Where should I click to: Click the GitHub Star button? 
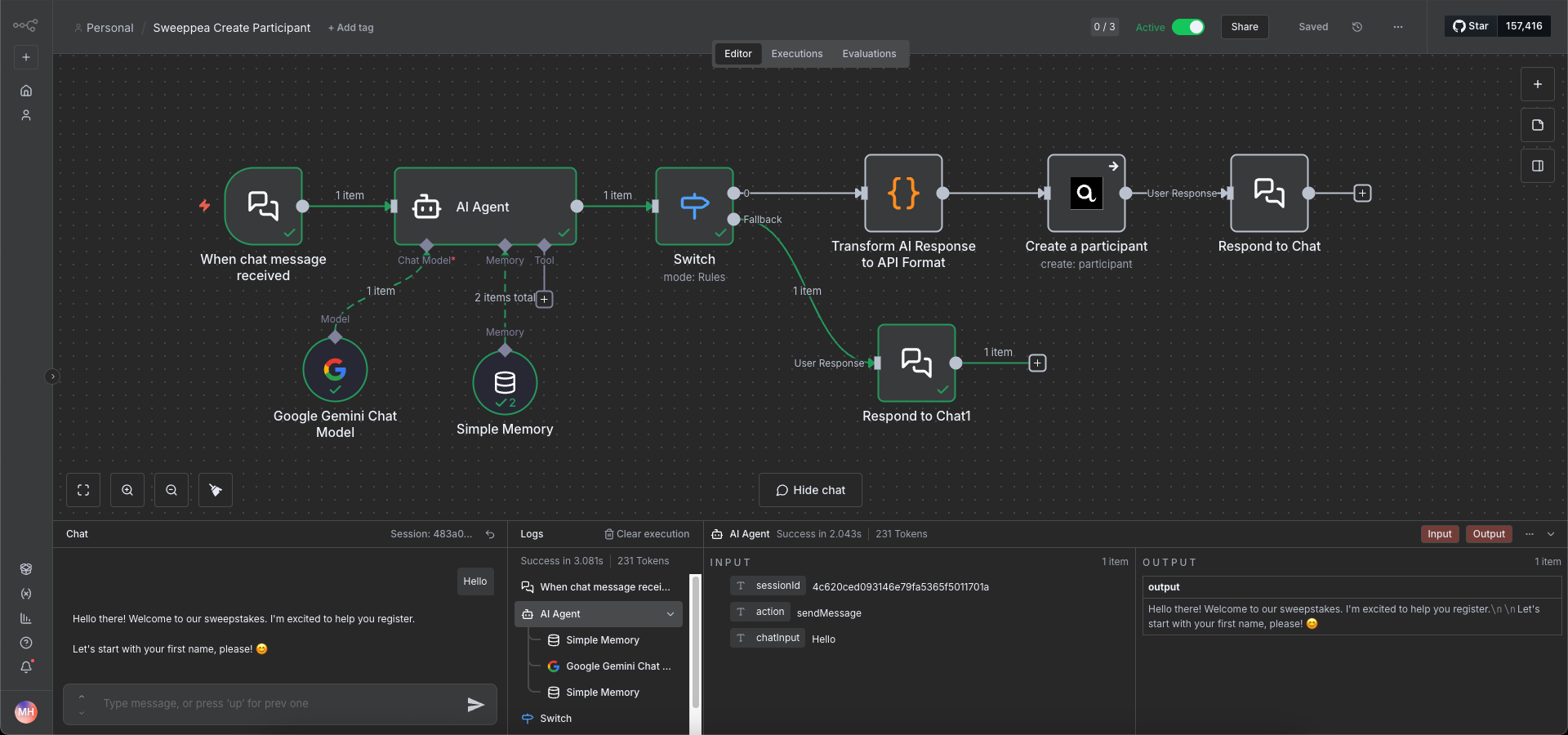(1471, 26)
